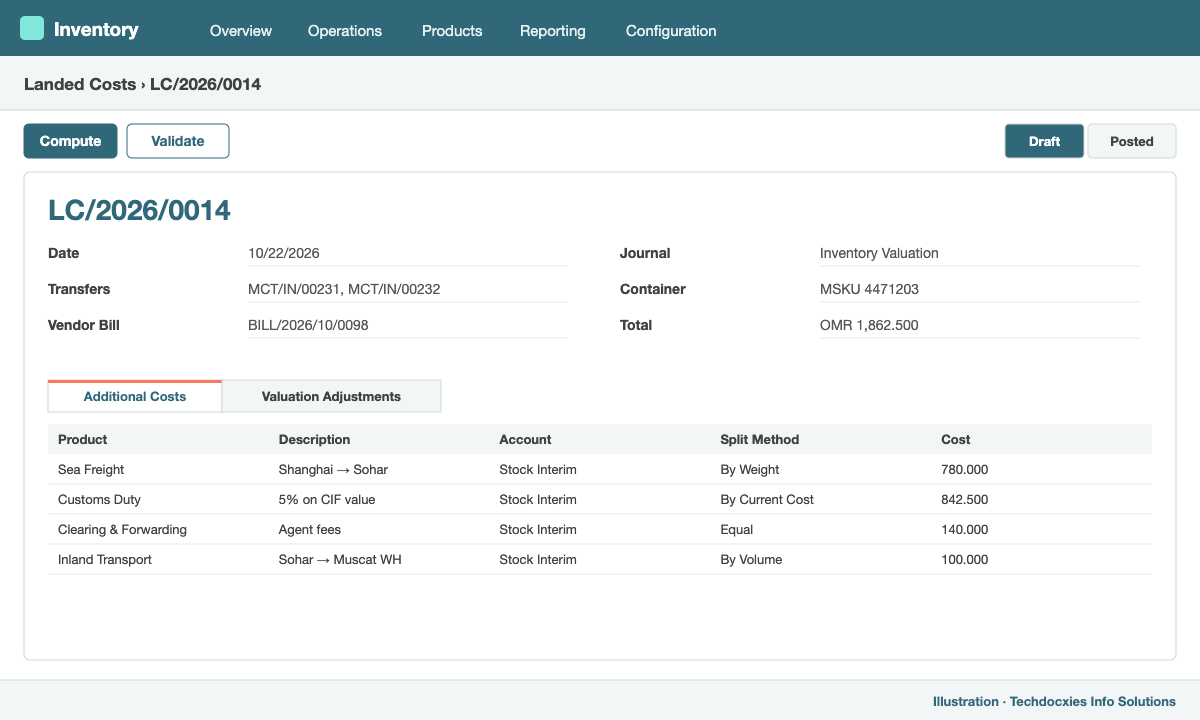Click description 'Shanghai → Sohar'

coord(333,469)
